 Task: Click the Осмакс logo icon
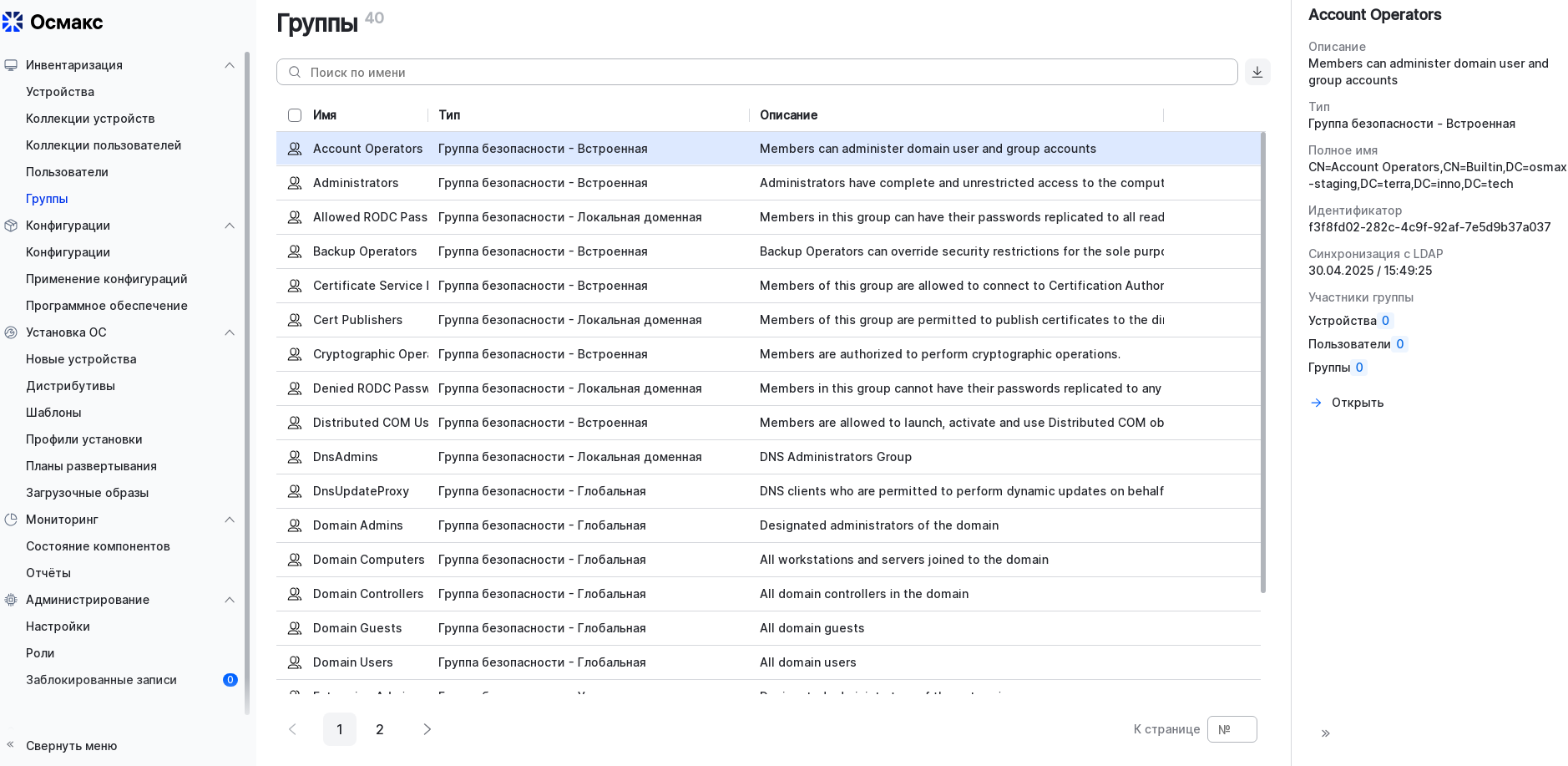(13, 23)
